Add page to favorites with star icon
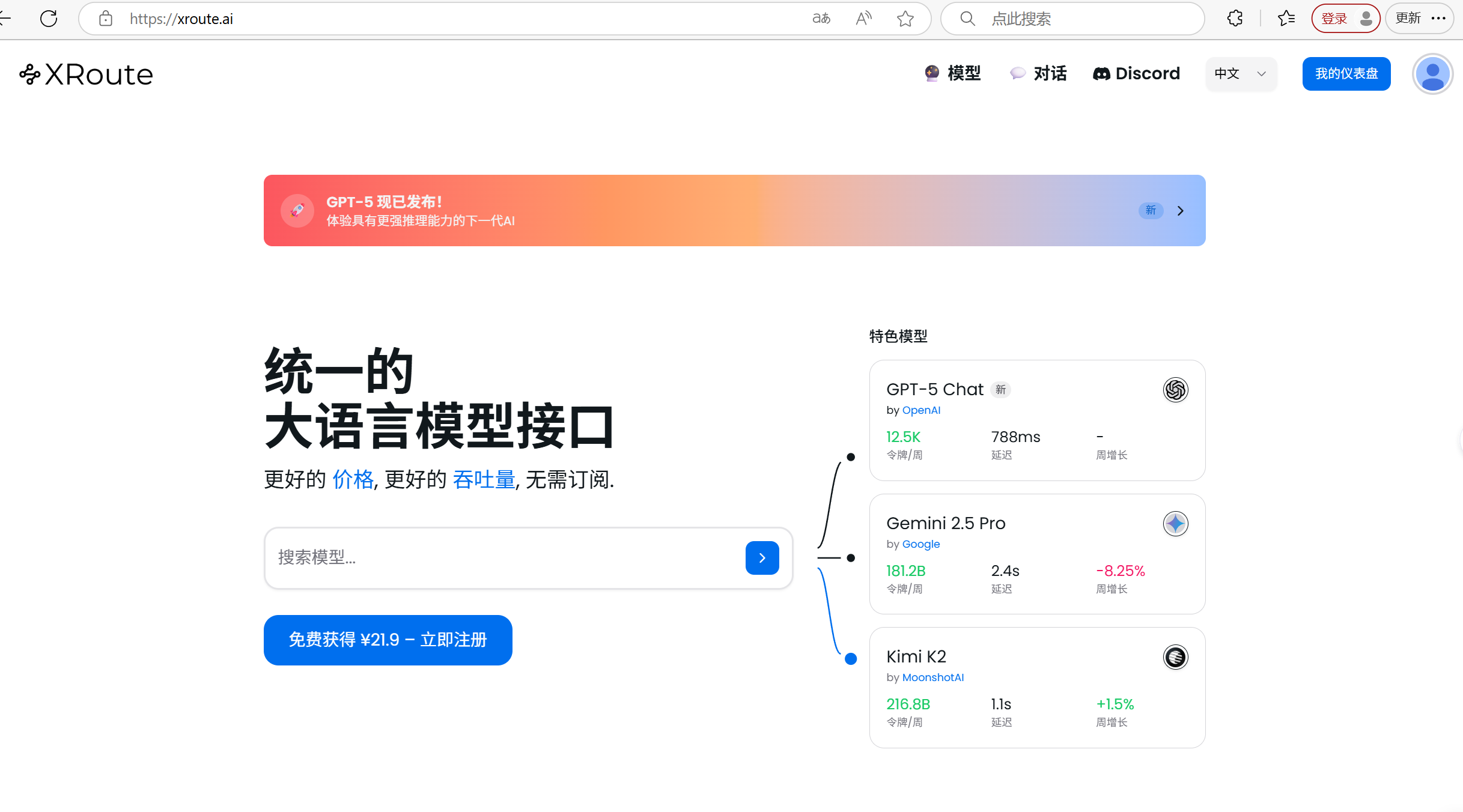This screenshot has width=1463, height=812. [905, 19]
